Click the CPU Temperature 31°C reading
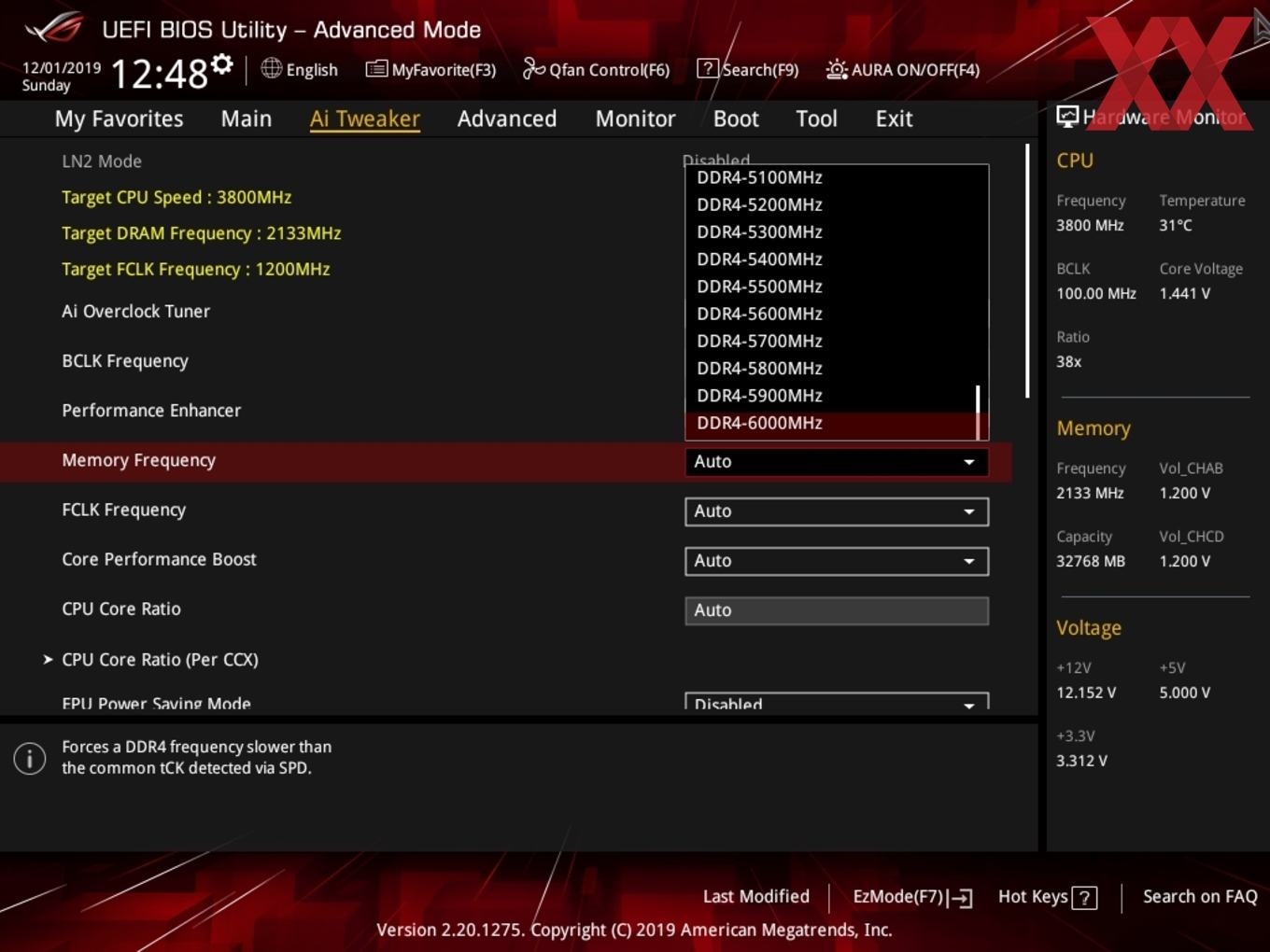 1176,225
